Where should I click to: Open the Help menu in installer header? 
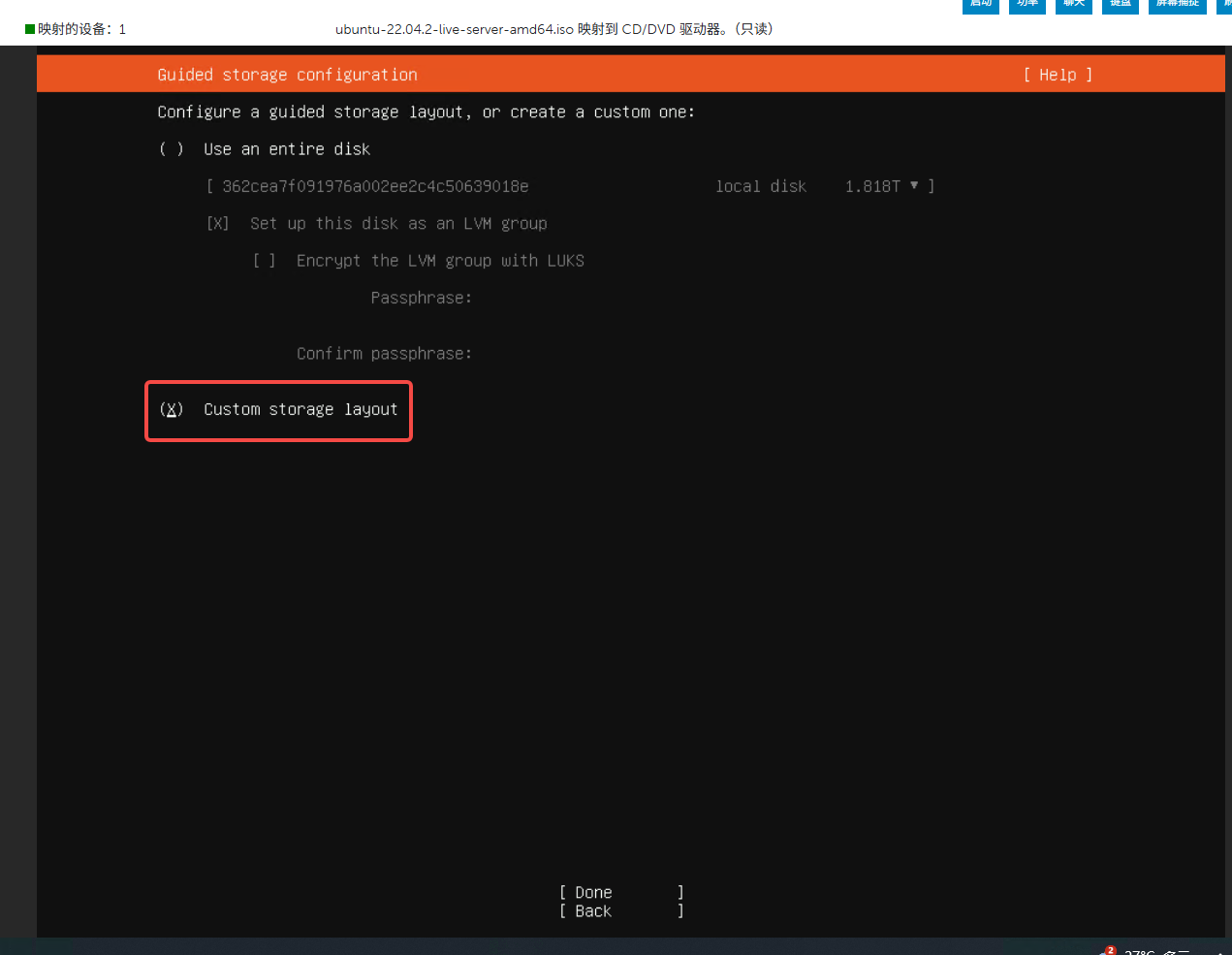tap(1058, 75)
